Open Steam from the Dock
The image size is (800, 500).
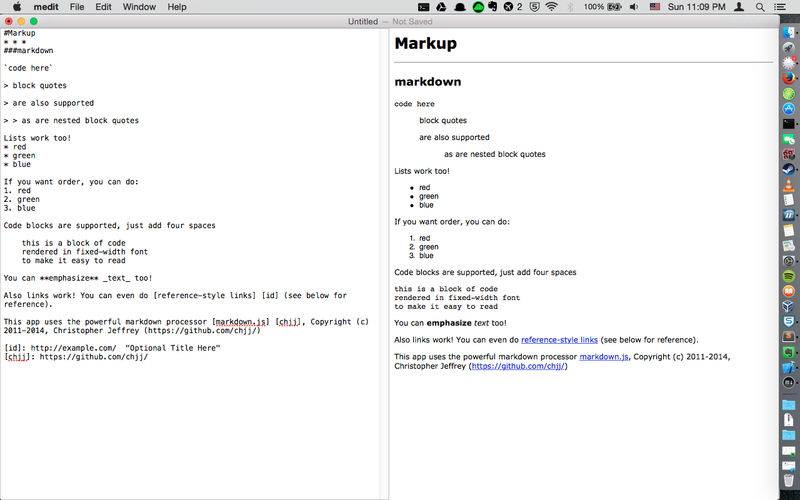pos(789,169)
